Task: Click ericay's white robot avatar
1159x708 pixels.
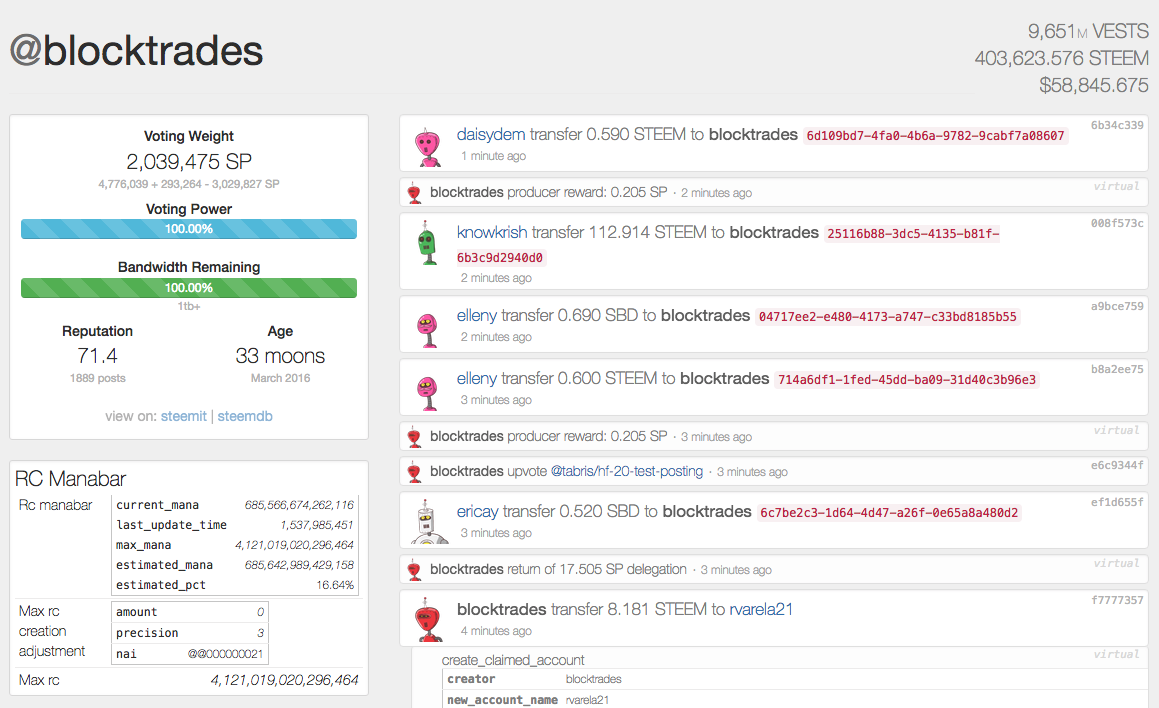Action: [428, 523]
